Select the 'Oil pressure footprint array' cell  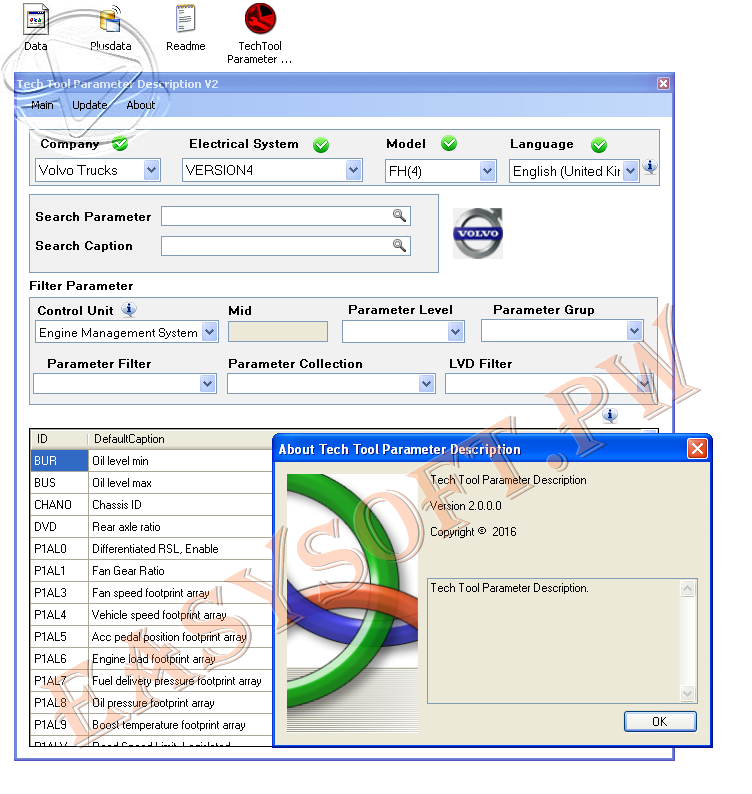pos(180,703)
